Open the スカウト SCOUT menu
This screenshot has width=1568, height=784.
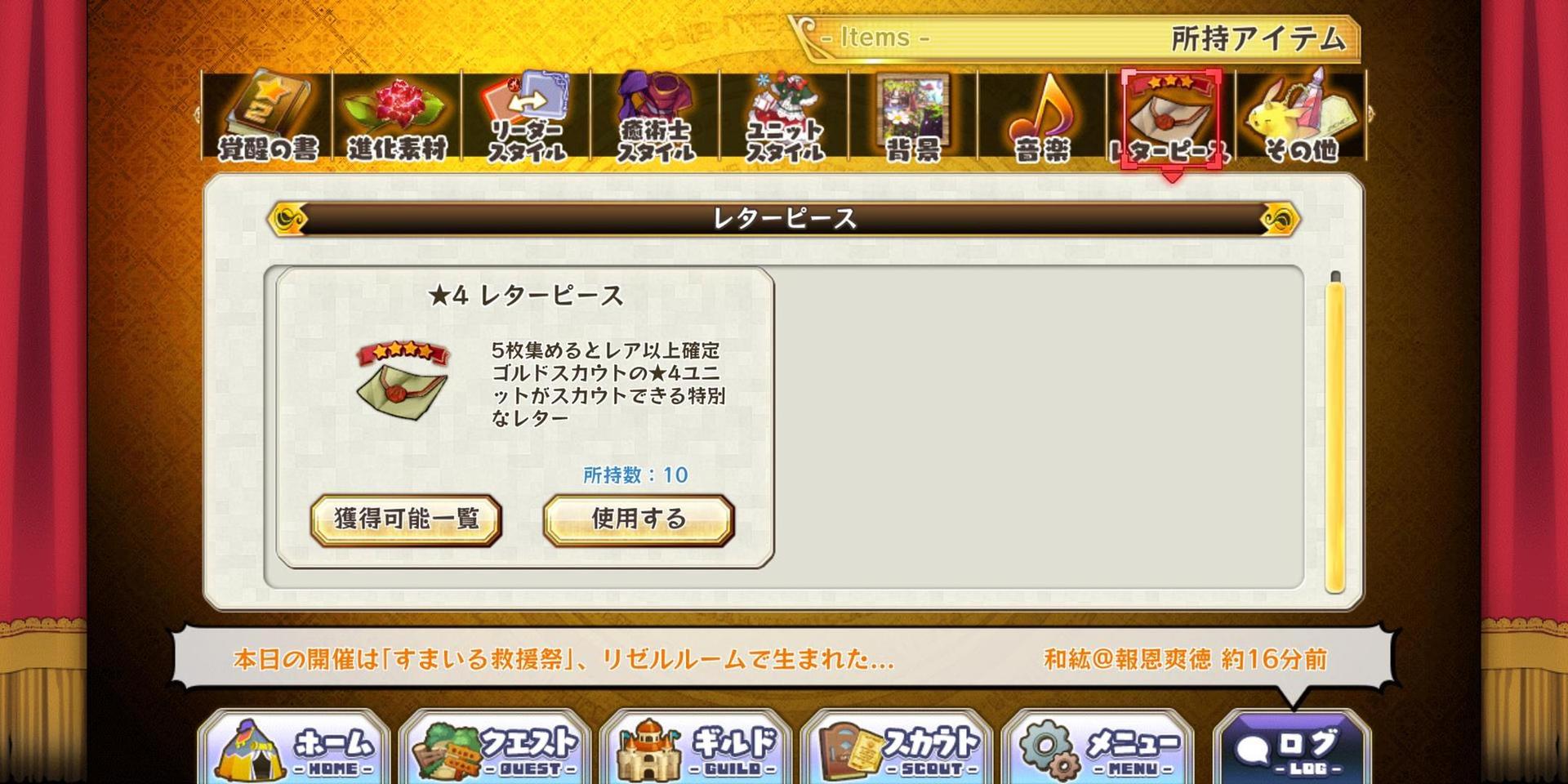897,748
